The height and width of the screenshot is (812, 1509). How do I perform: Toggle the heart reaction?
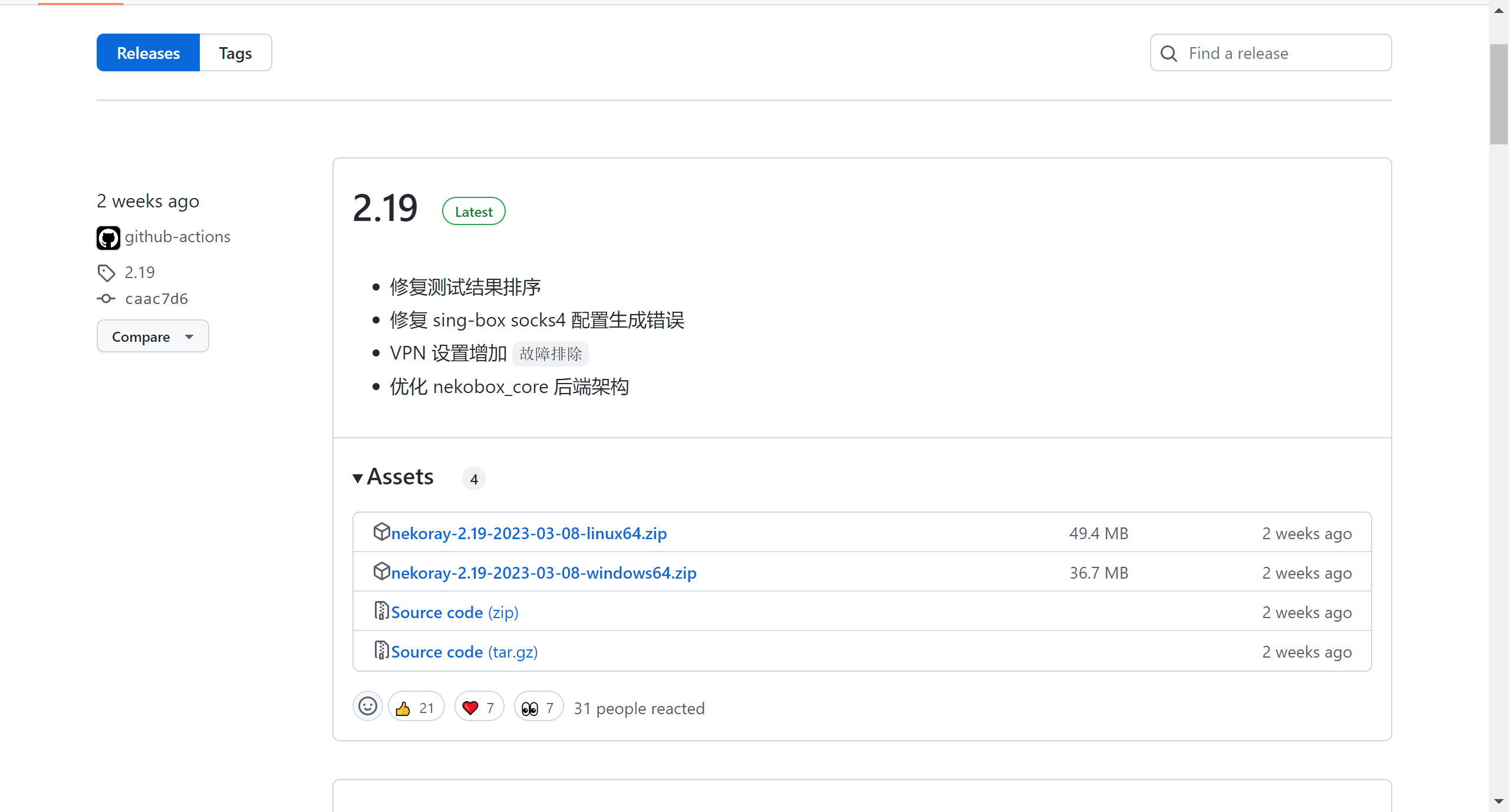click(x=479, y=707)
